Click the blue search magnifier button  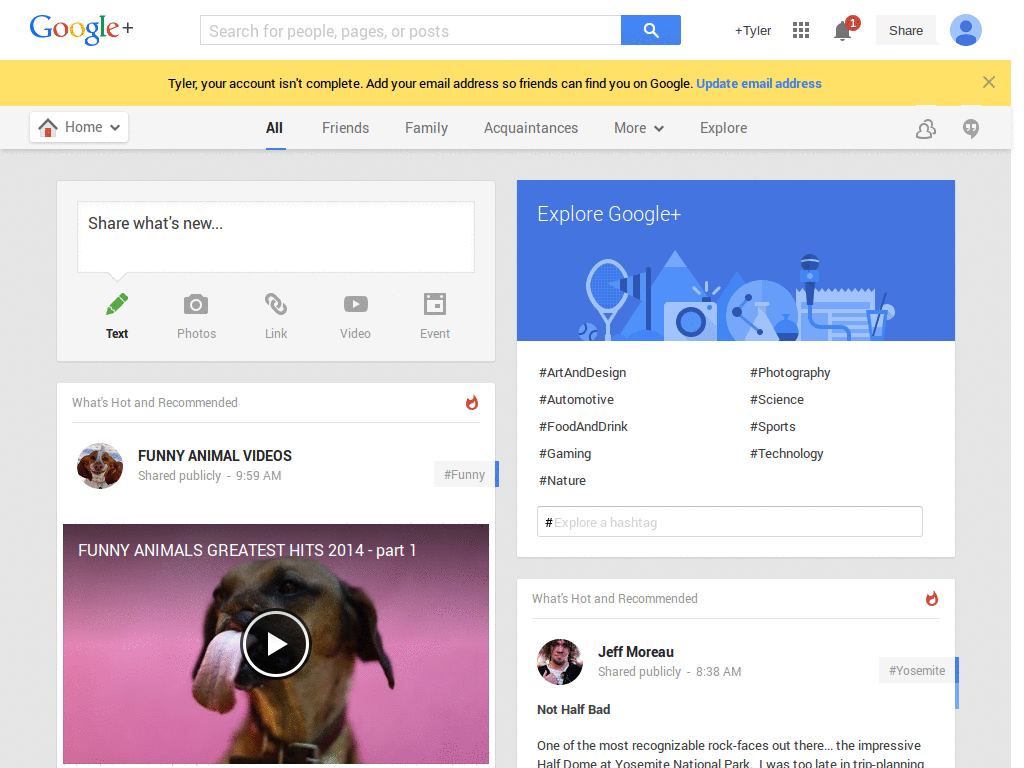[x=650, y=30]
